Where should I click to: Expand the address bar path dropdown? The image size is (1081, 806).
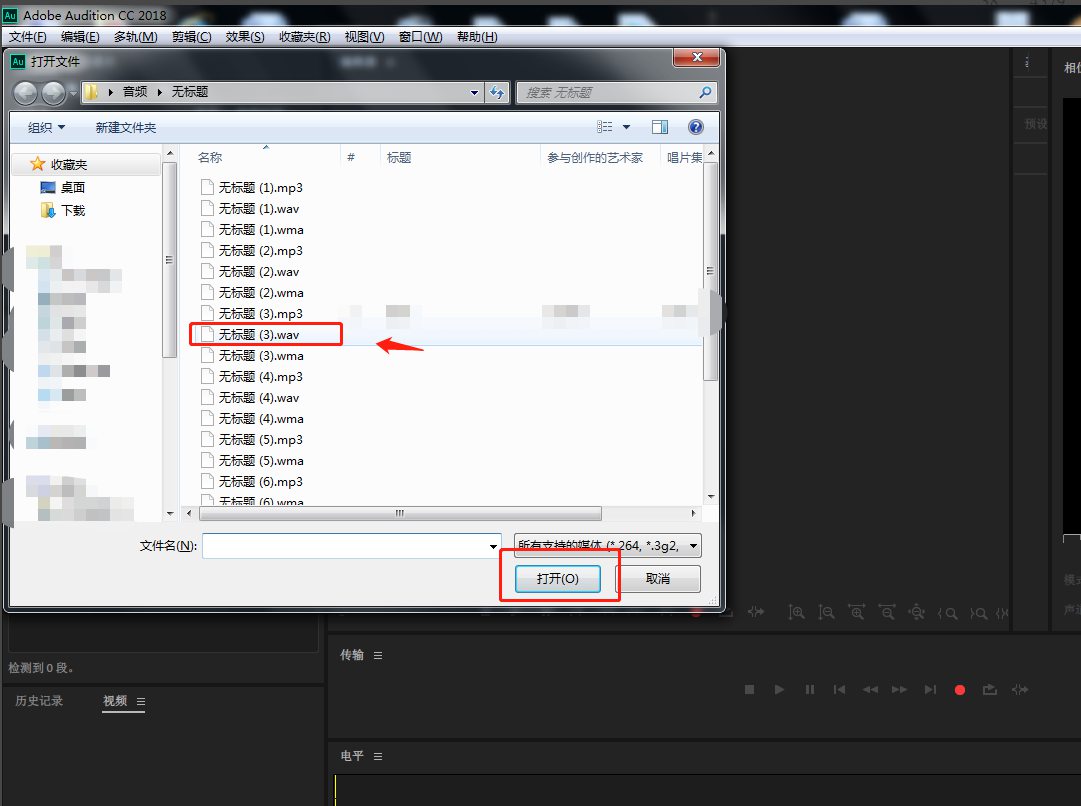click(x=474, y=92)
